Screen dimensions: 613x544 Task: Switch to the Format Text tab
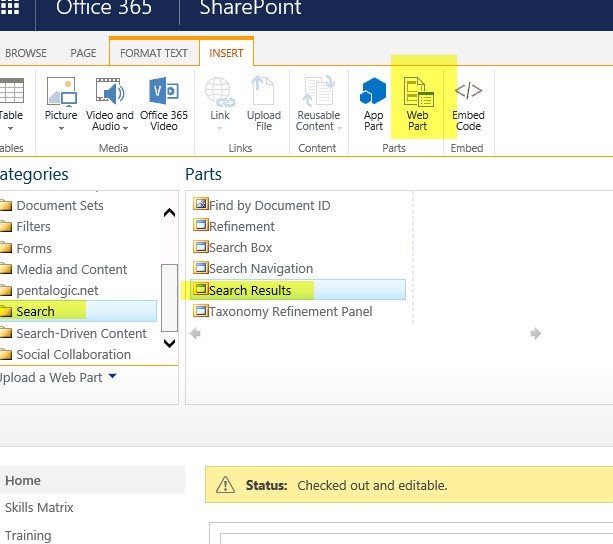click(x=153, y=53)
